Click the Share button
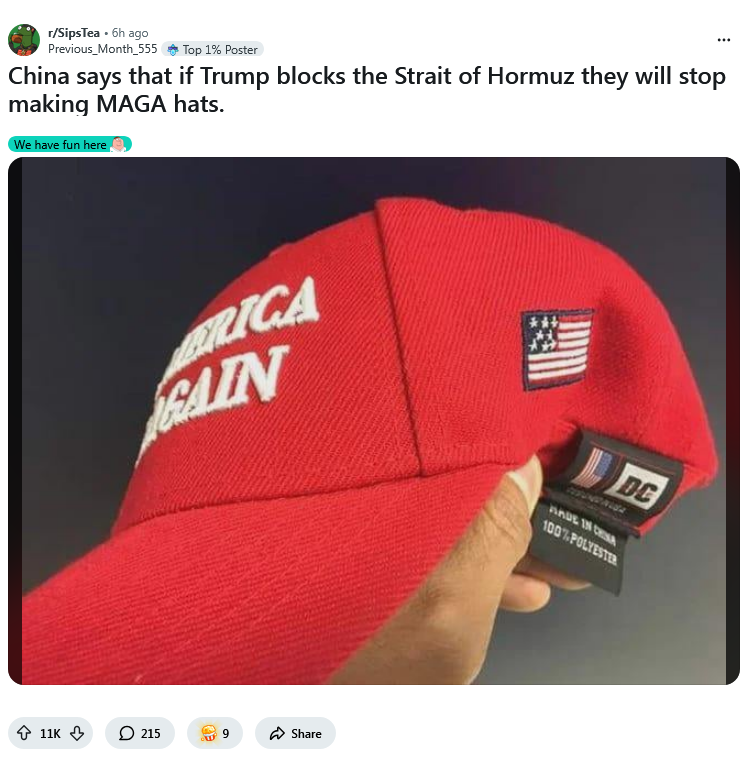The image size is (748, 757). click(x=295, y=733)
